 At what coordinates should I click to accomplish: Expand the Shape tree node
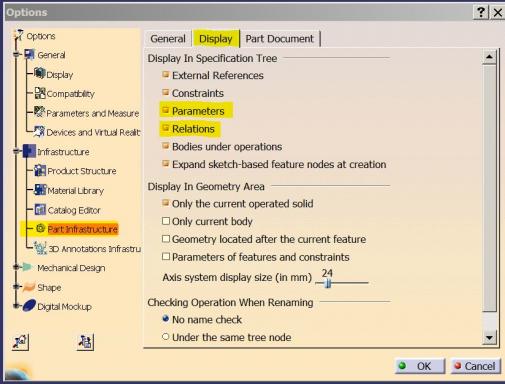click(x=16, y=287)
